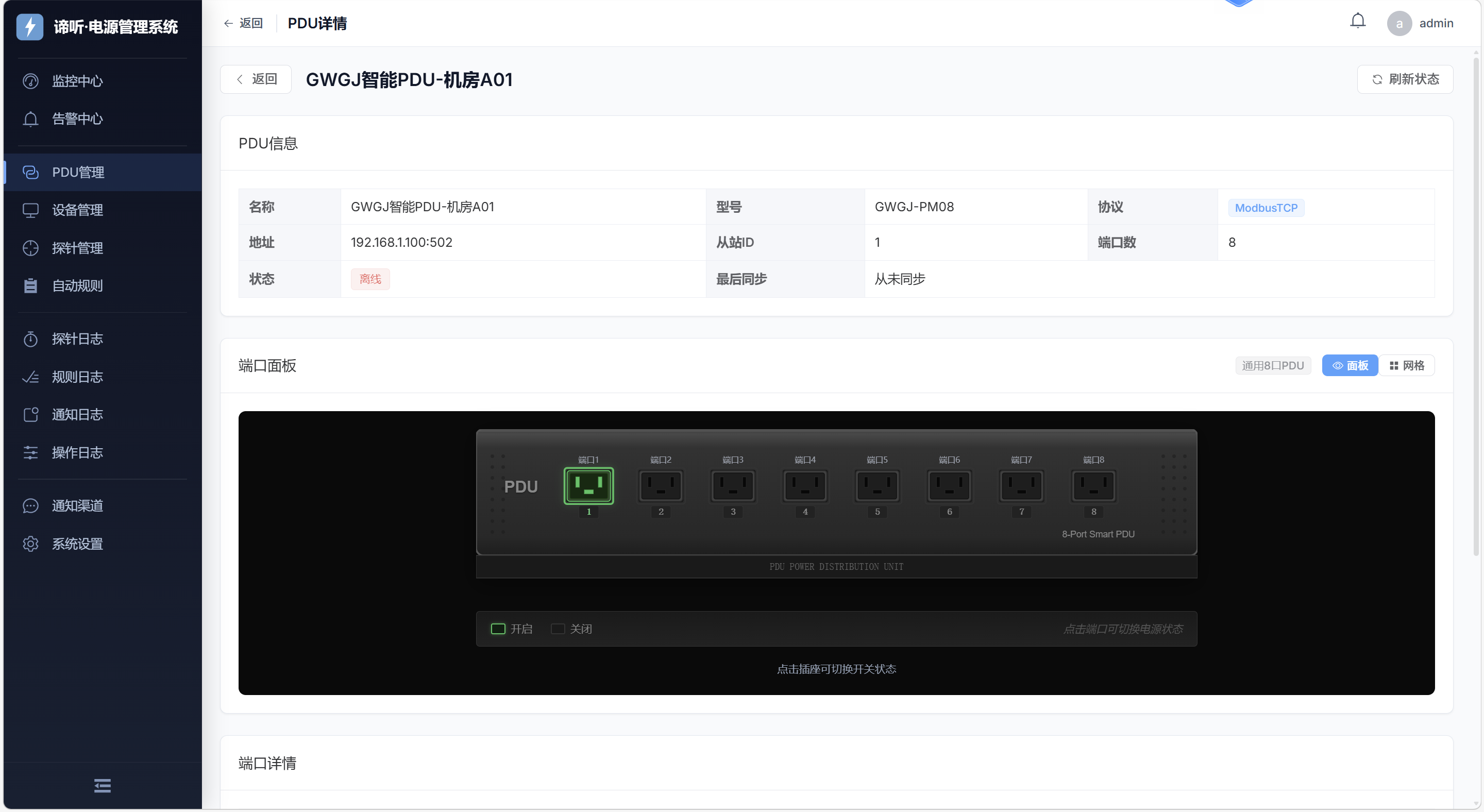
Task: Open 告警中心 alert center
Action: [77, 119]
